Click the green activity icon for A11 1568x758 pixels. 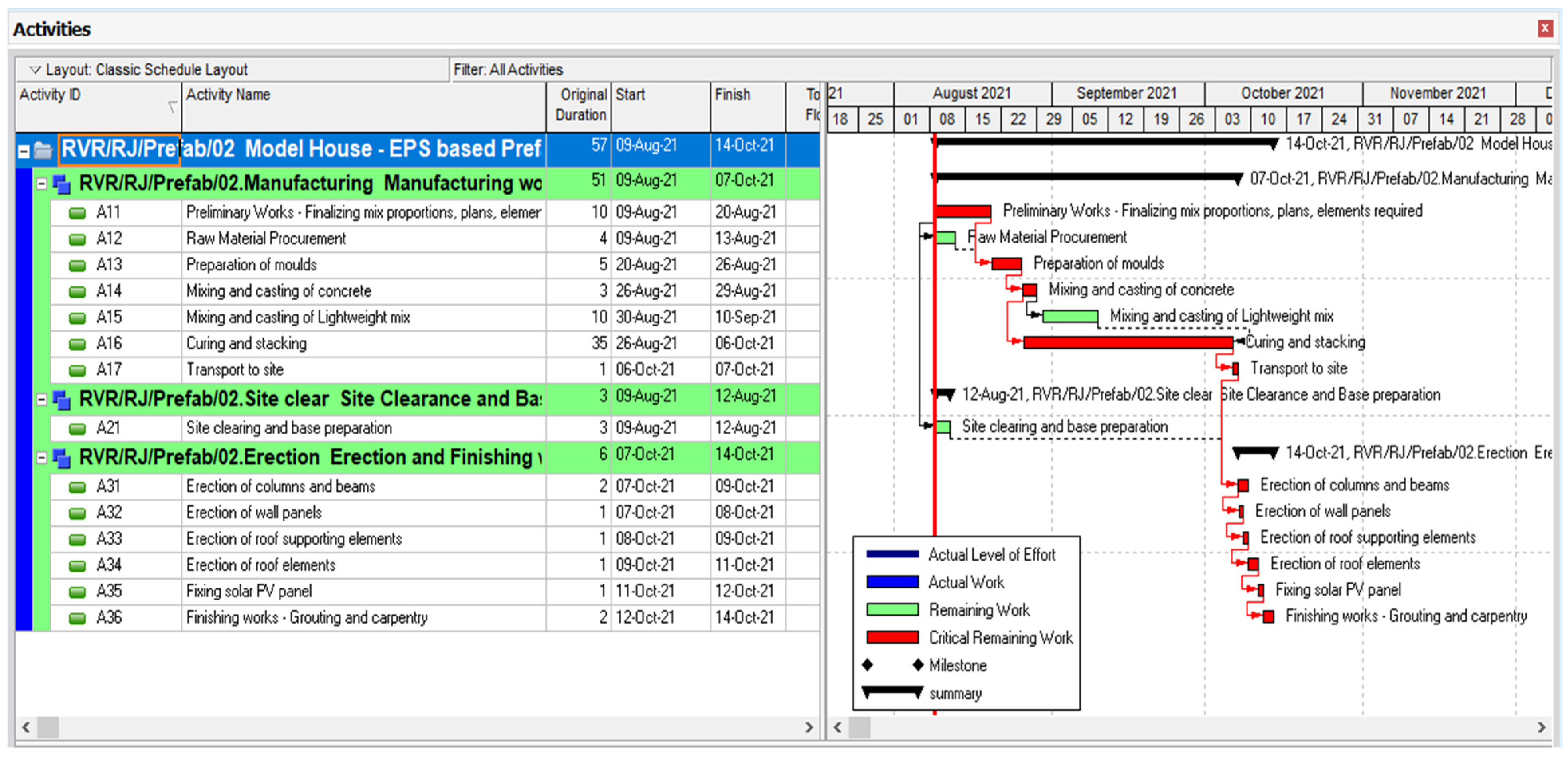coord(77,213)
